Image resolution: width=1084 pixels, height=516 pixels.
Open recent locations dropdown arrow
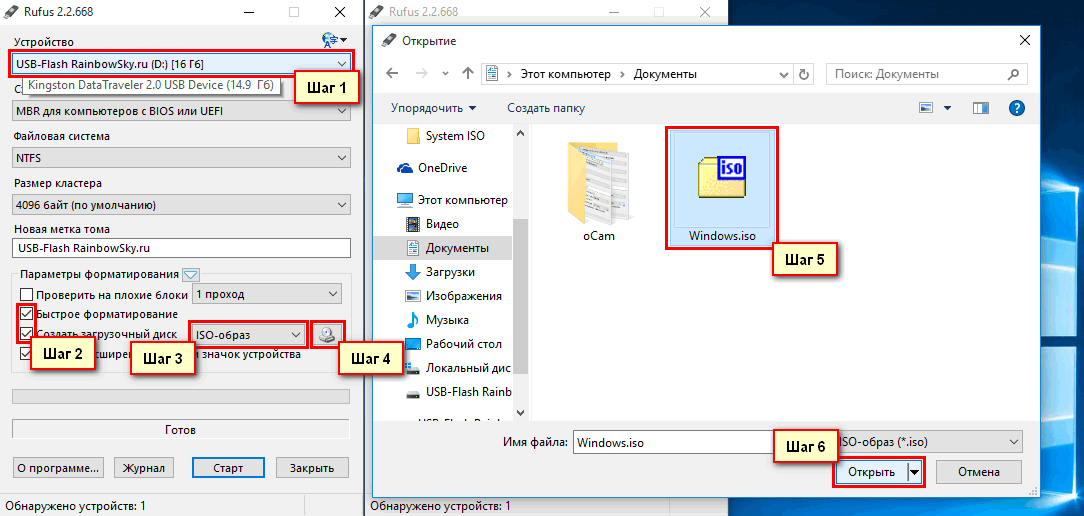click(x=445, y=74)
